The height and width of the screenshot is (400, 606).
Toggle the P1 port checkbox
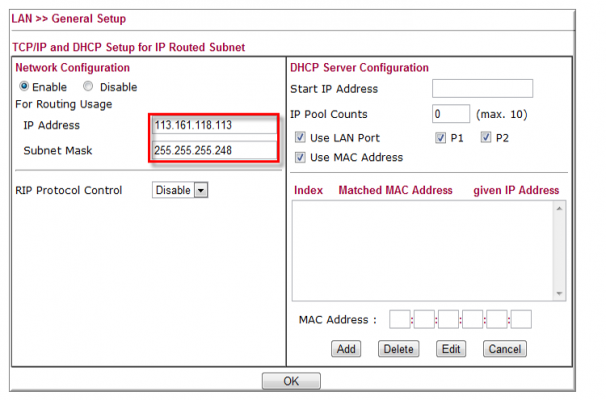point(441,138)
